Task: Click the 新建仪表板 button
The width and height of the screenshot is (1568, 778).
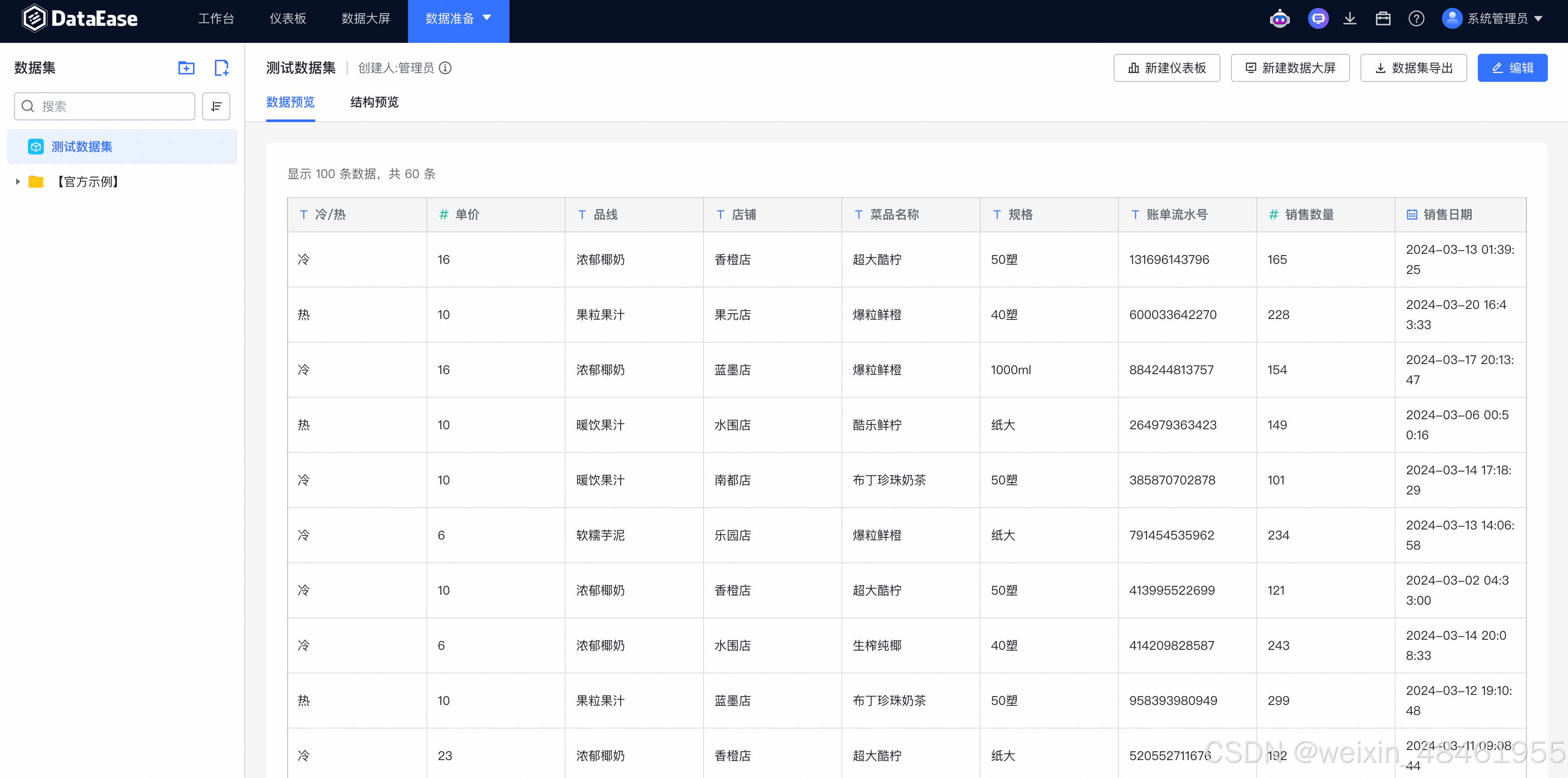Action: pyautogui.click(x=1166, y=67)
